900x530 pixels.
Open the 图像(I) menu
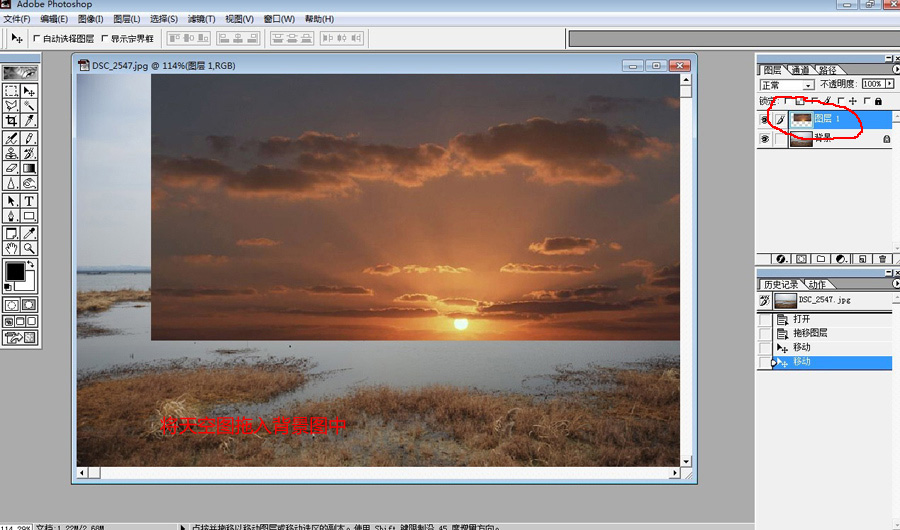[90, 19]
